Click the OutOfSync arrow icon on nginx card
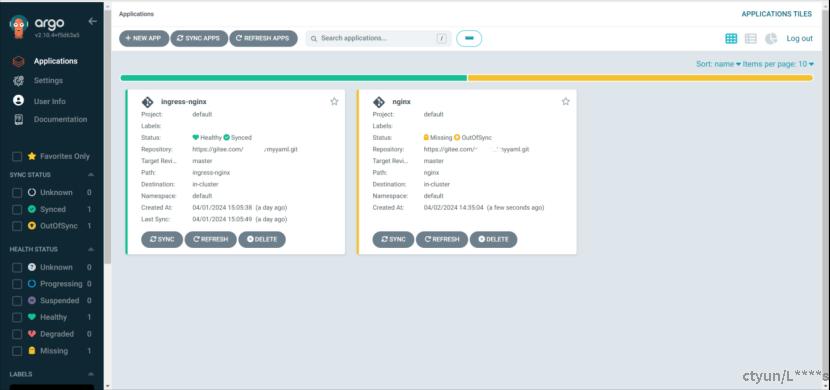 [457, 138]
